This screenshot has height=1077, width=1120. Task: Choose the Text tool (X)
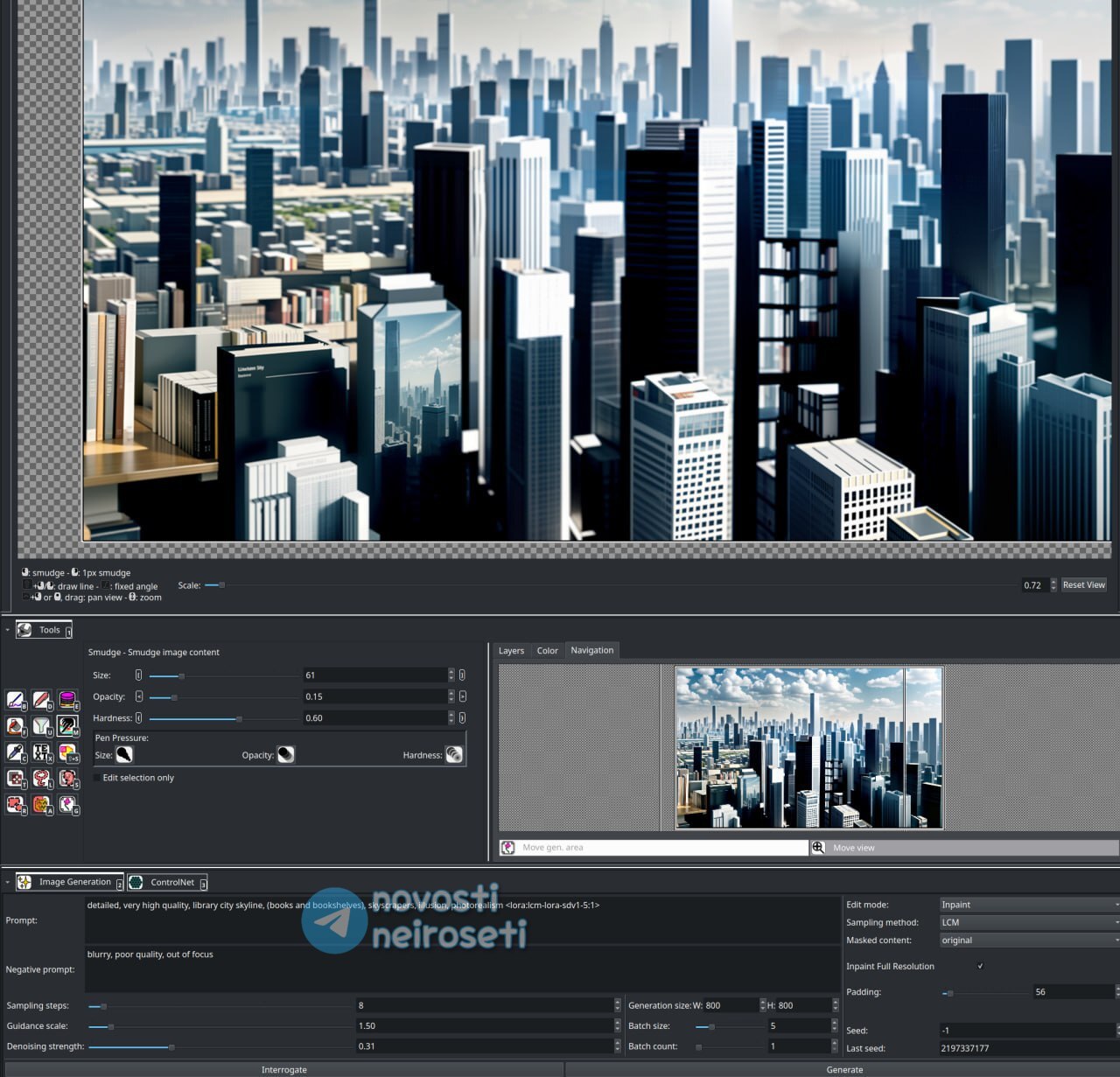coord(42,752)
